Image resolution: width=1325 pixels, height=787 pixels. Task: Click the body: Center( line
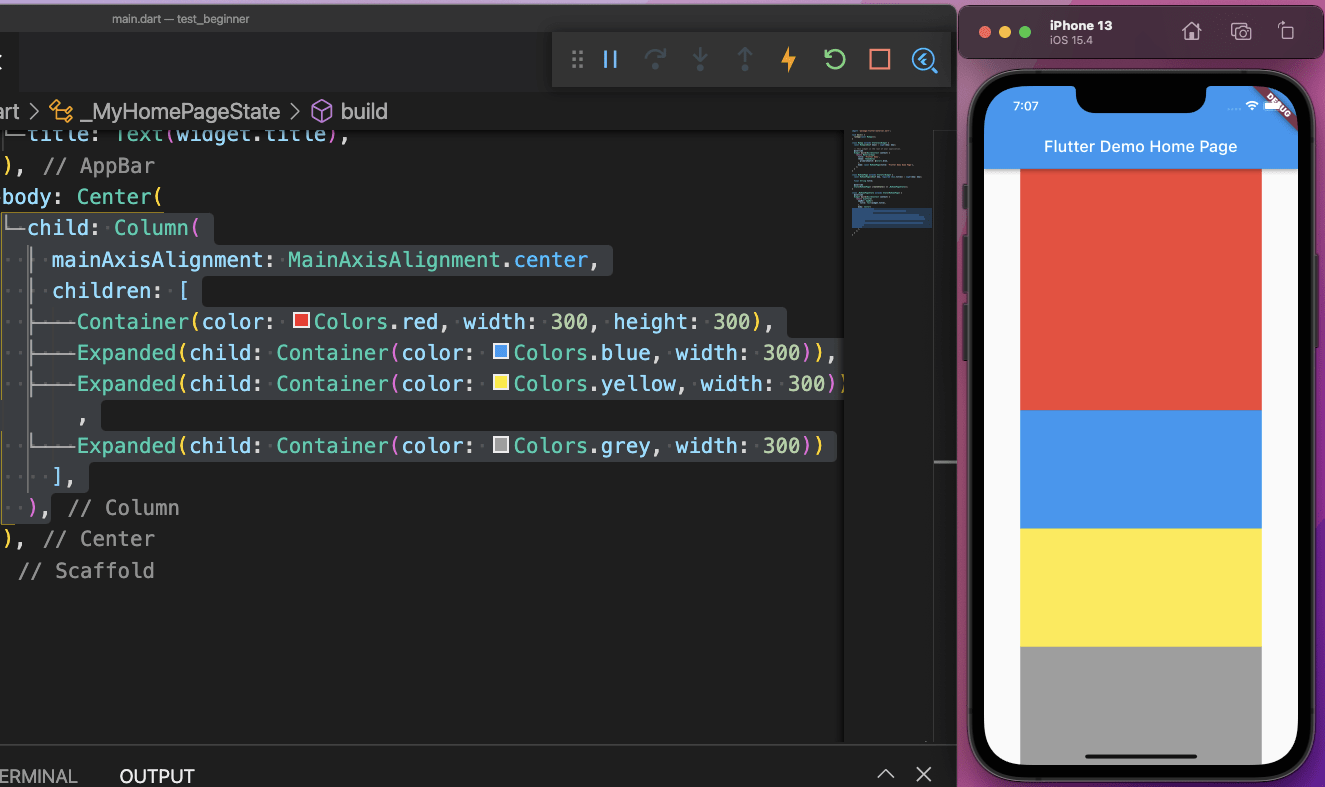(x=82, y=196)
